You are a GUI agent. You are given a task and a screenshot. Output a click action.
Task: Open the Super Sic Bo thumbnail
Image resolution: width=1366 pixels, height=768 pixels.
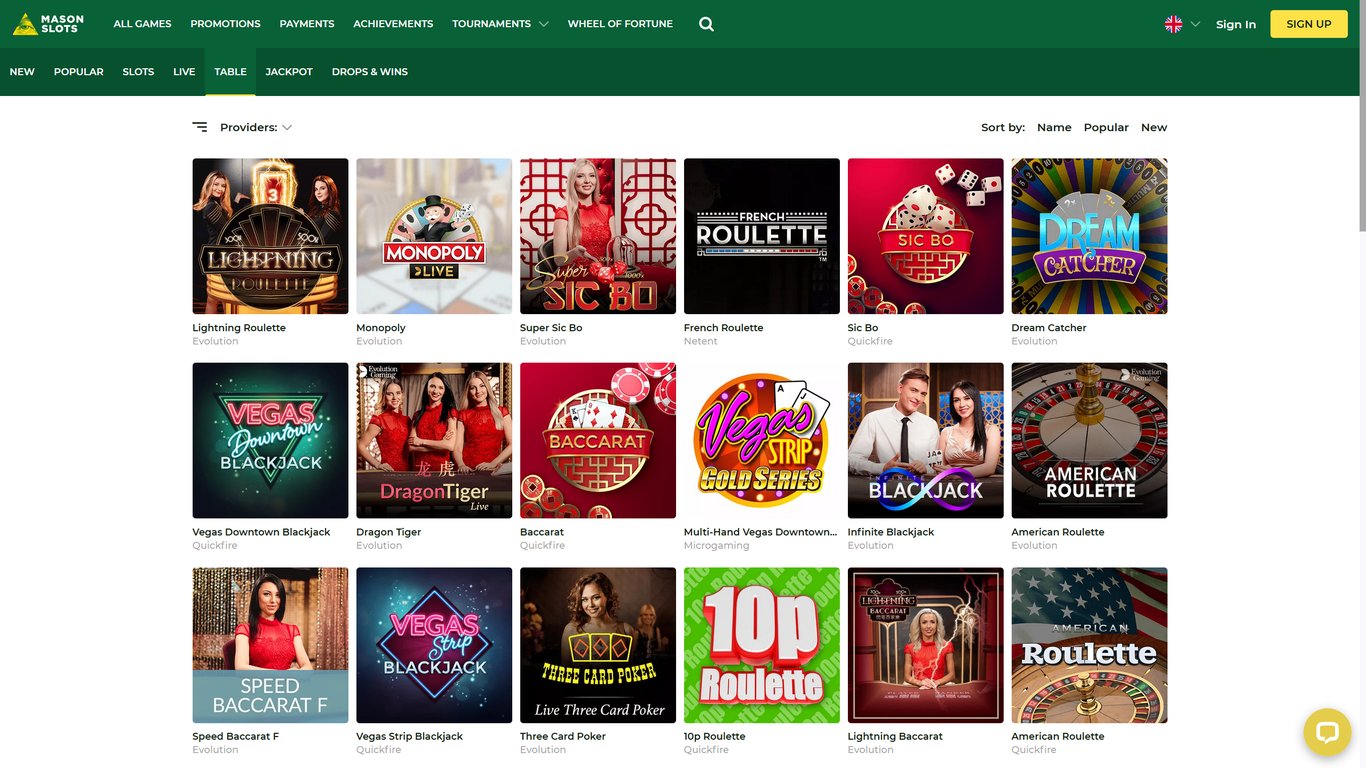click(x=598, y=236)
